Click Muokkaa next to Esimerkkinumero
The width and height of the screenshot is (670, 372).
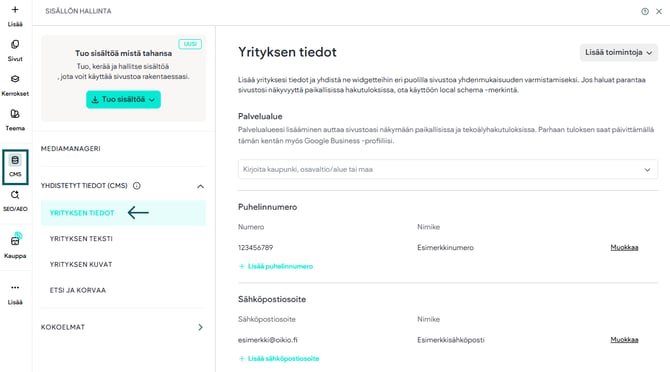click(624, 247)
